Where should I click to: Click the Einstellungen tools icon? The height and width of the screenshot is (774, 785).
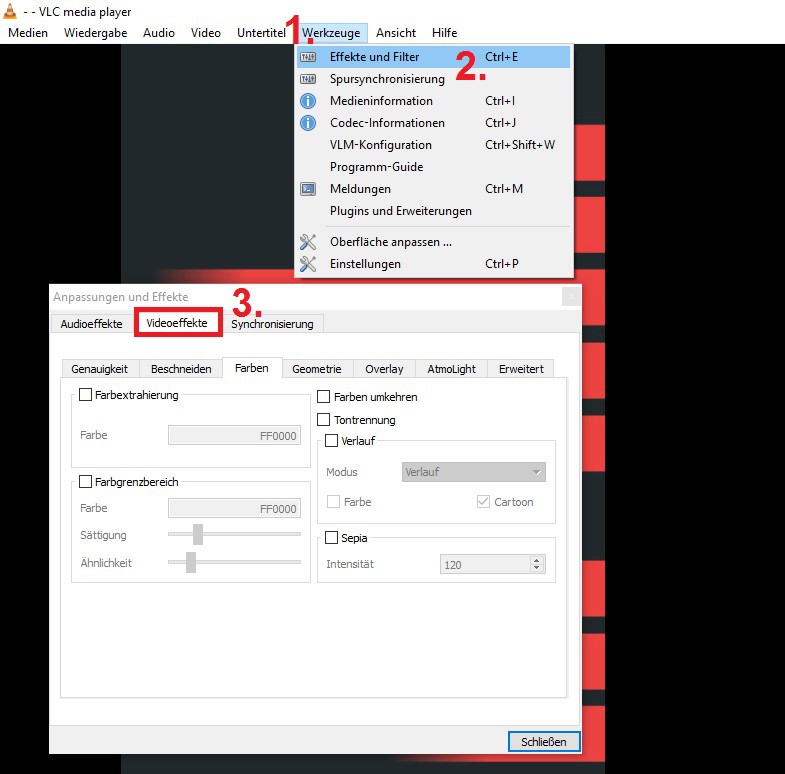[309, 264]
